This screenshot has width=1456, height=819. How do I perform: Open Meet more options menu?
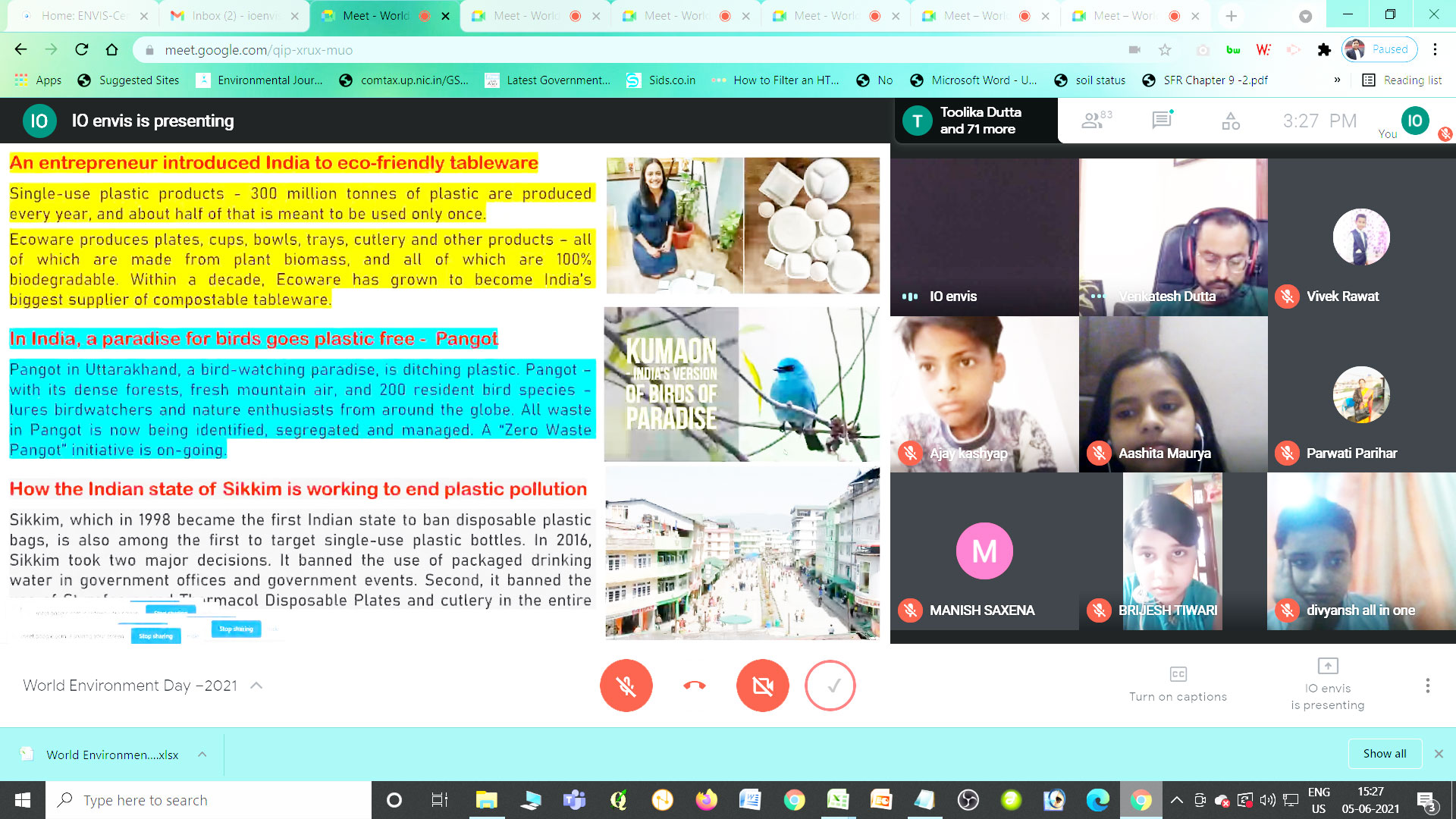pos(1427,686)
